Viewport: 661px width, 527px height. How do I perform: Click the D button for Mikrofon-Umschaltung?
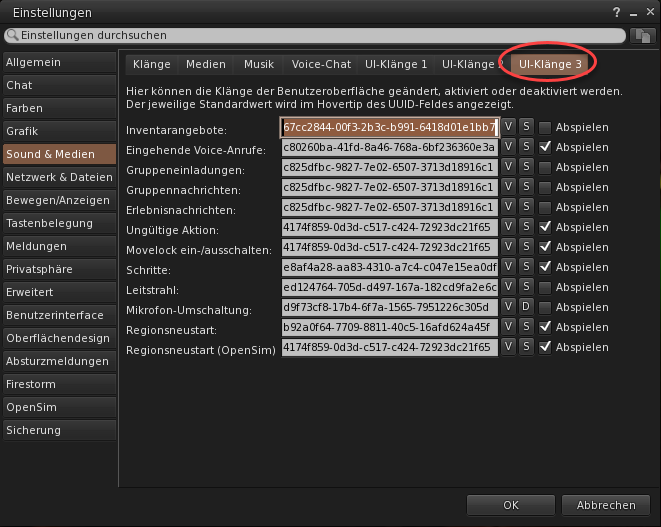coord(525,307)
